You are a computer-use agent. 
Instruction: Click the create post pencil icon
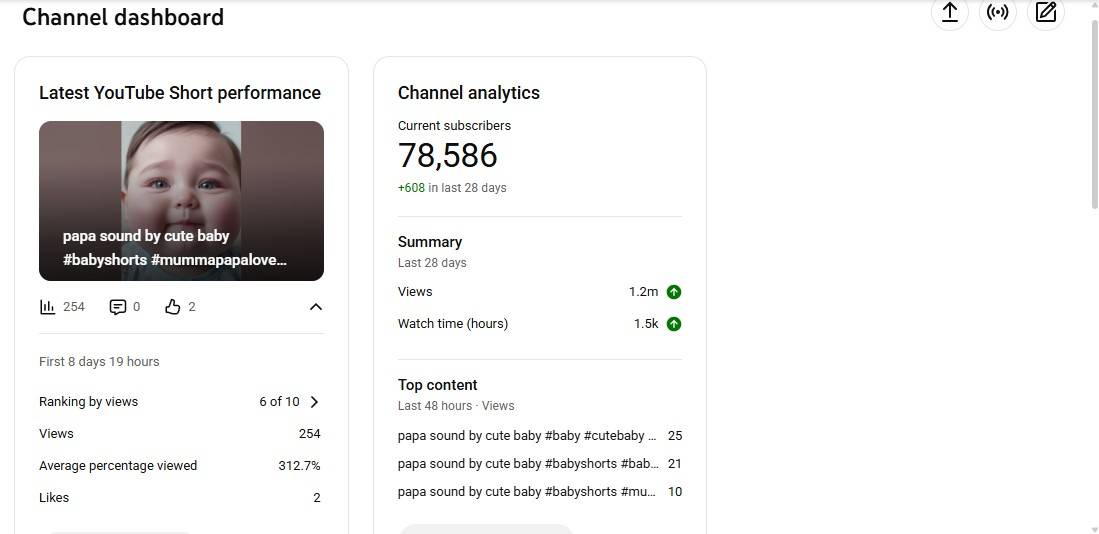coord(1045,13)
